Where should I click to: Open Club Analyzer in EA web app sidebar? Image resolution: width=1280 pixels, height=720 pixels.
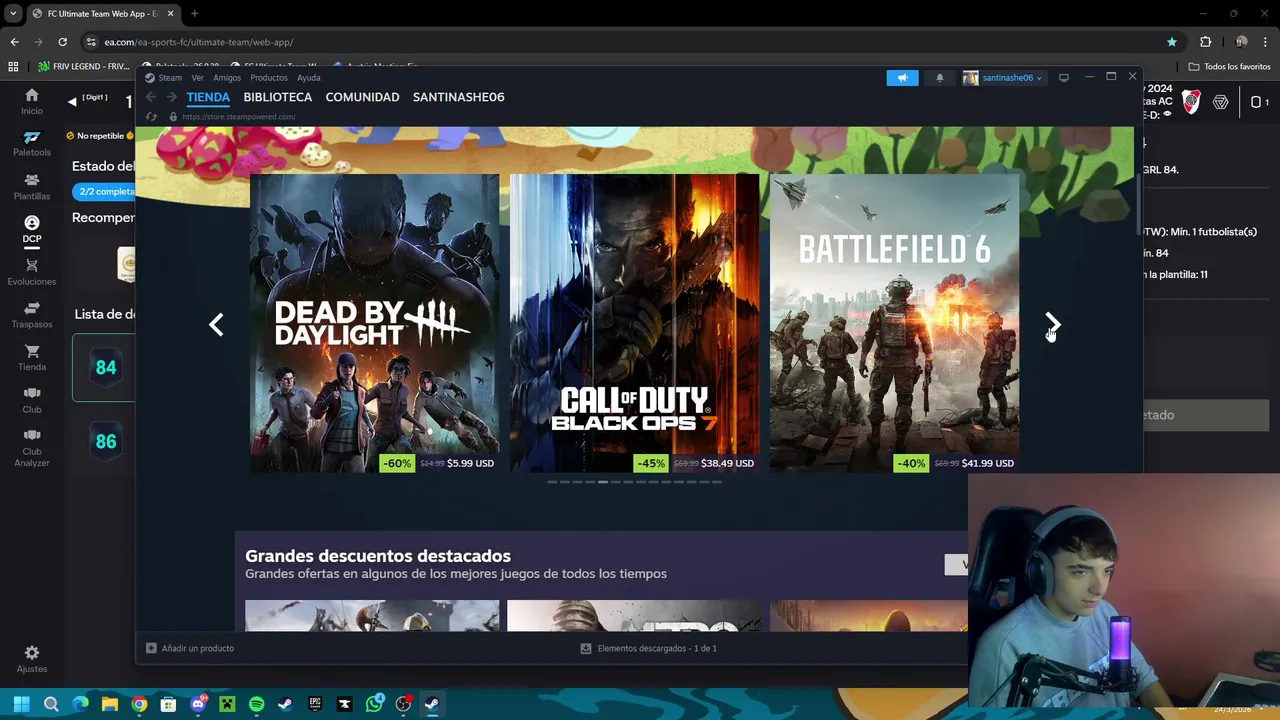[32, 447]
